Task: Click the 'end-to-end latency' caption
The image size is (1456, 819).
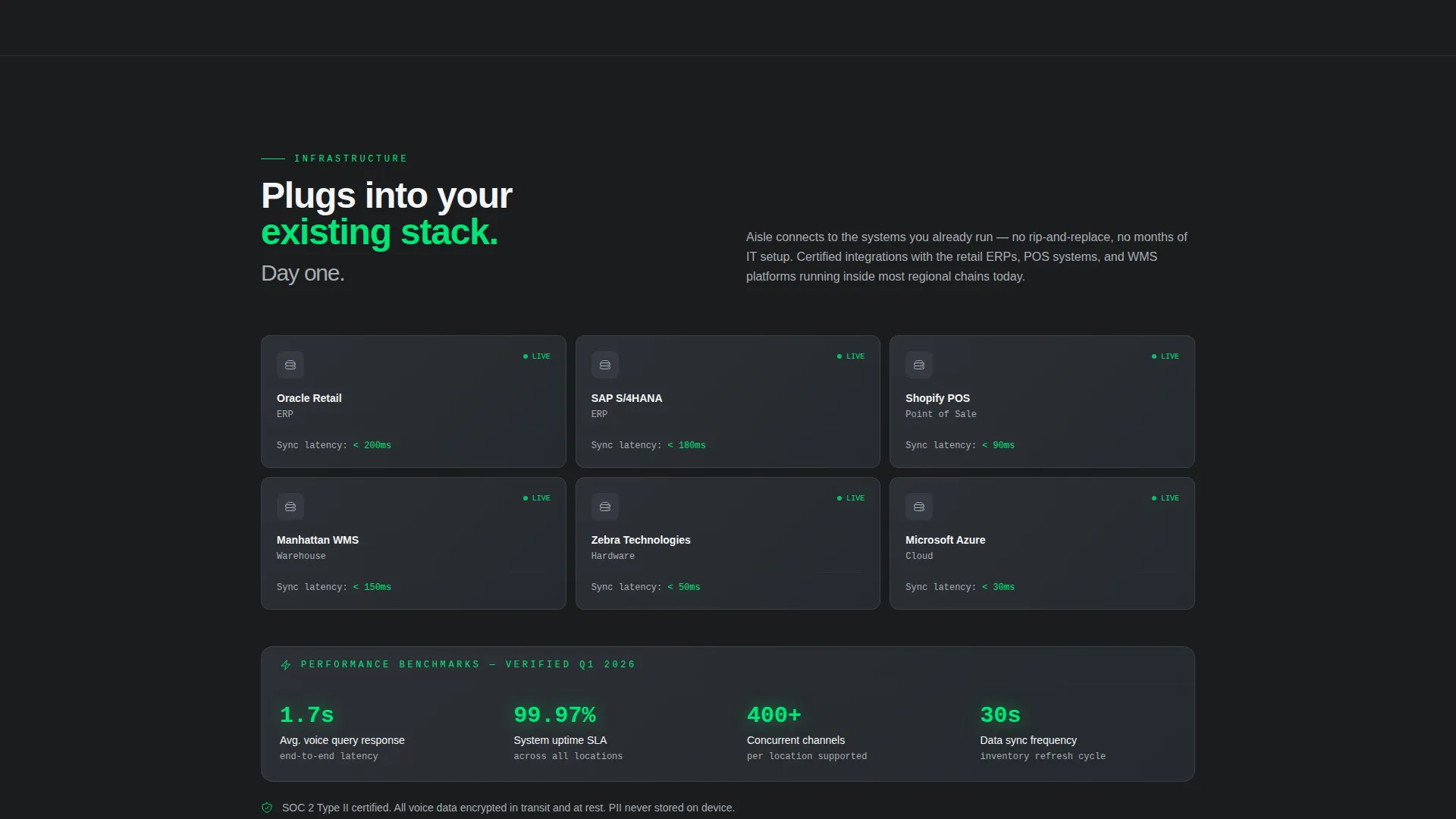Action: (x=329, y=756)
